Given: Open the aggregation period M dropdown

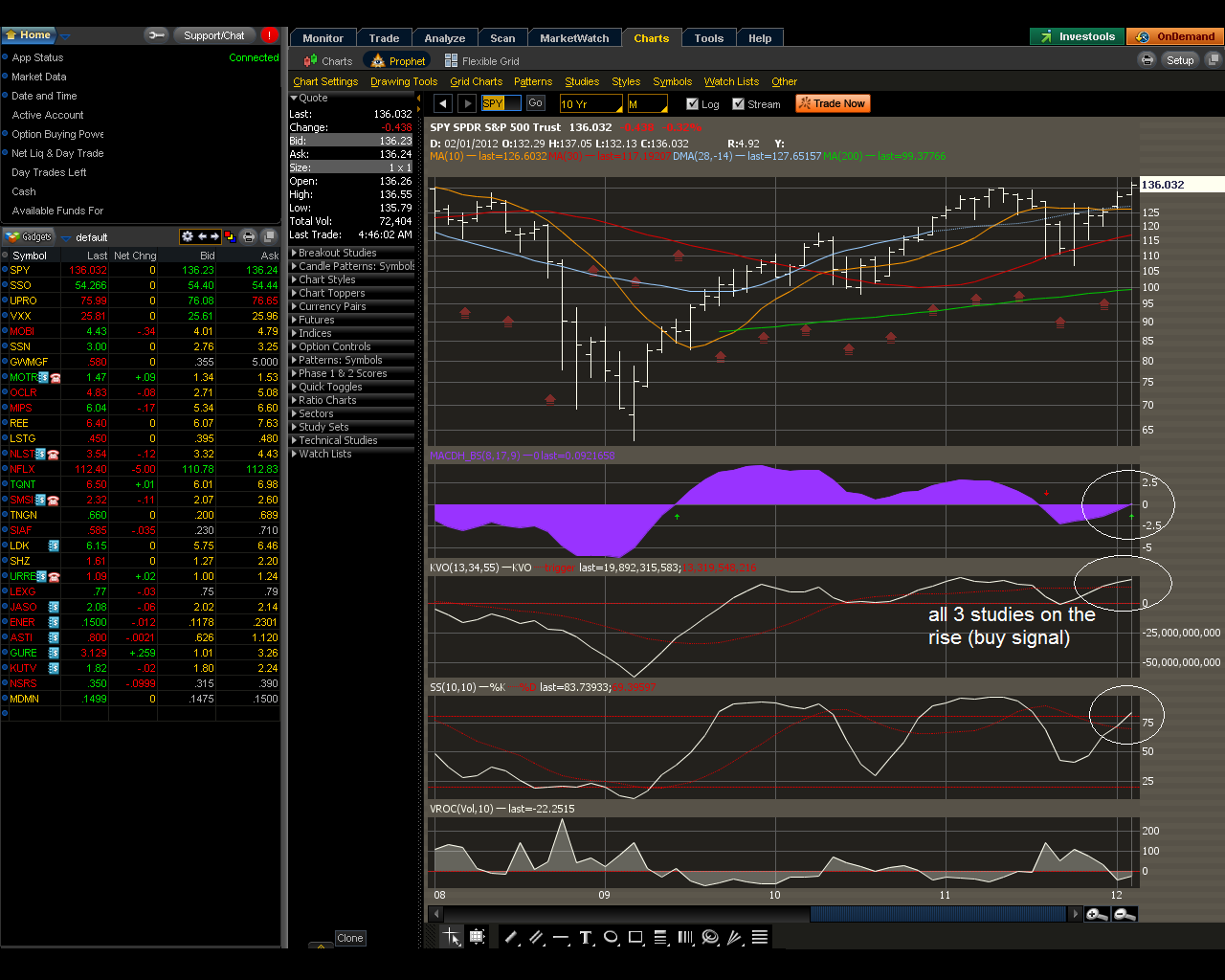Looking at the screenshot, I should pyautogui.click(x=647, y=103).
